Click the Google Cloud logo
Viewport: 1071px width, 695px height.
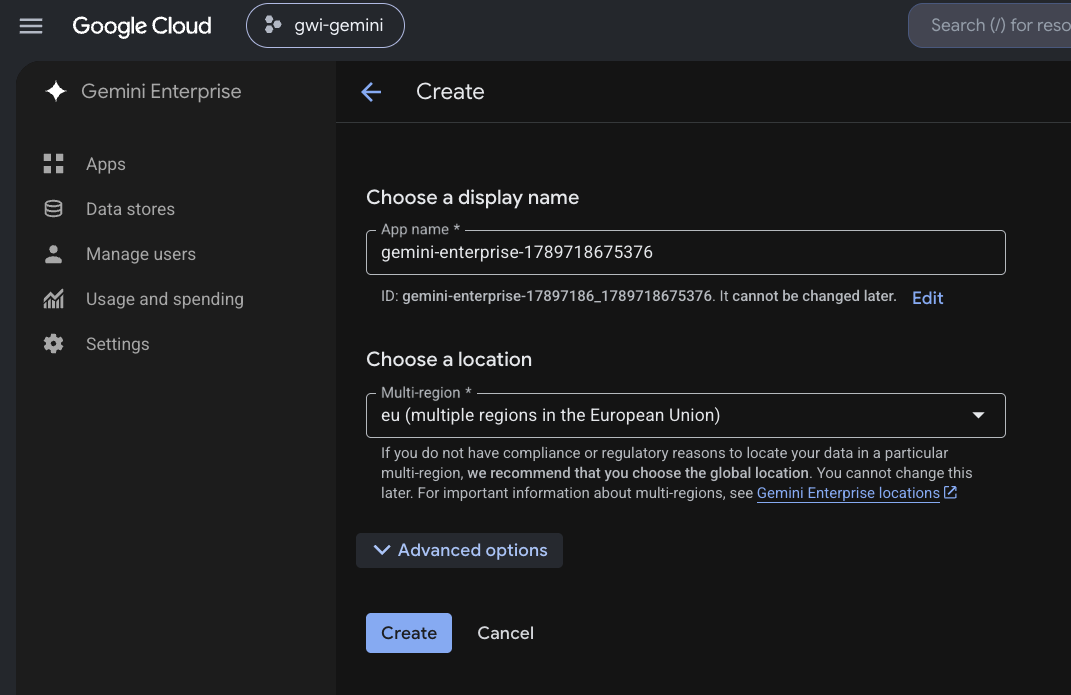[142, 26]
